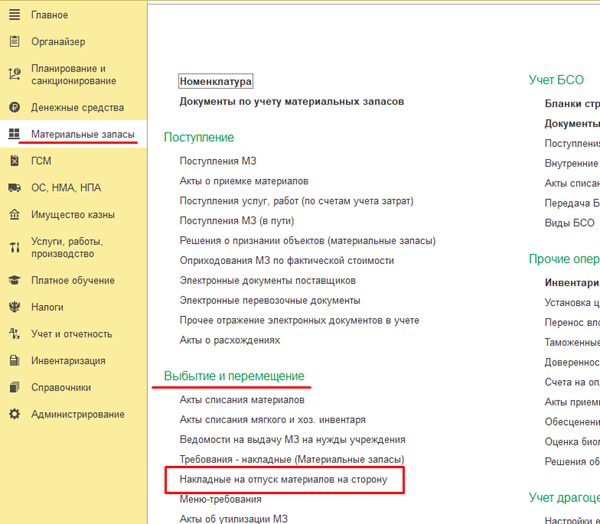The height and width of the screenshot is (524, 600).
Task: Open Накладные на отпуск материалов на сторону
Action: tap(284, 480)
